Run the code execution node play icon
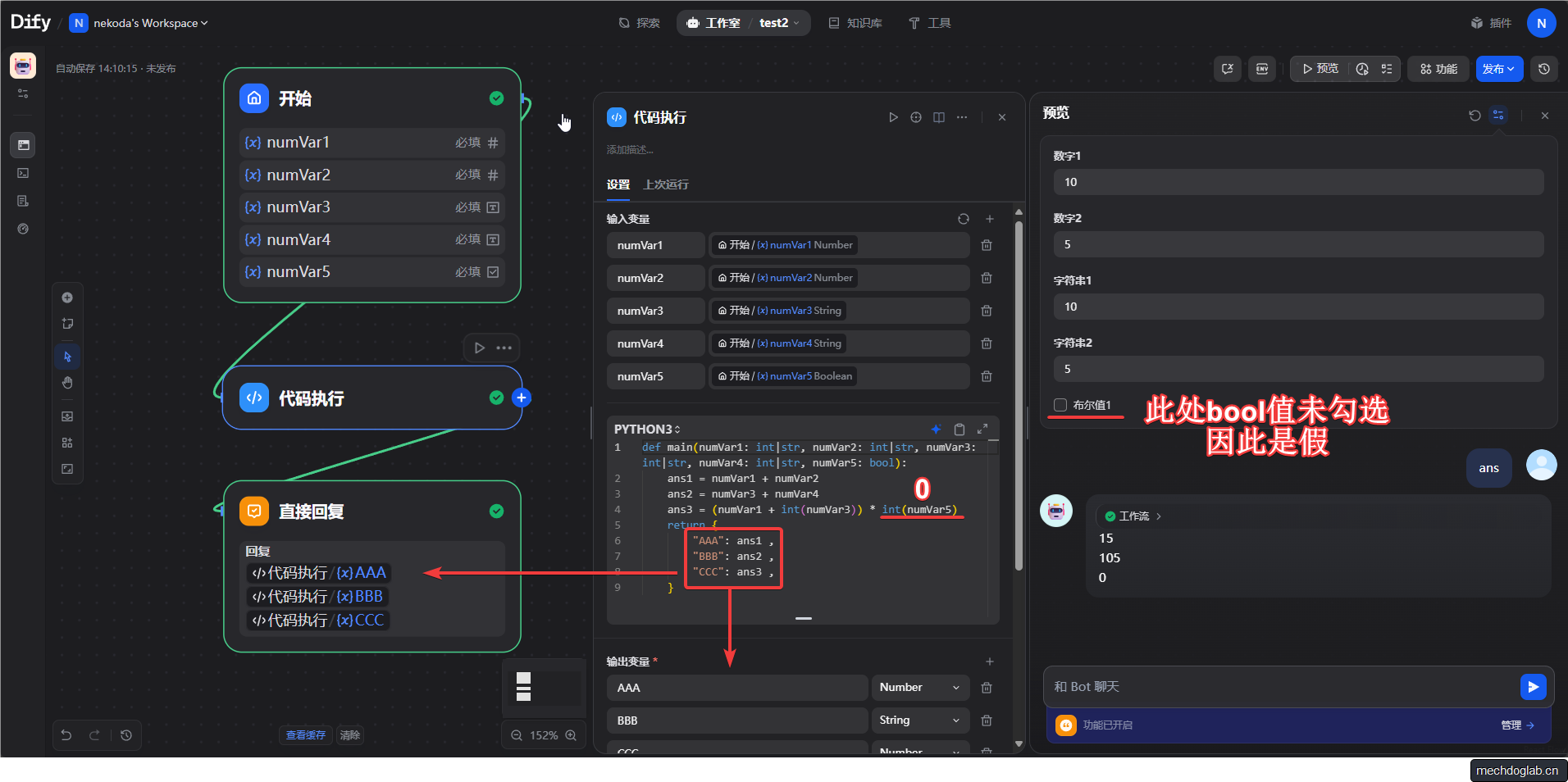The height and width of the screenshot is (782, 1568). tap(893, 117)
